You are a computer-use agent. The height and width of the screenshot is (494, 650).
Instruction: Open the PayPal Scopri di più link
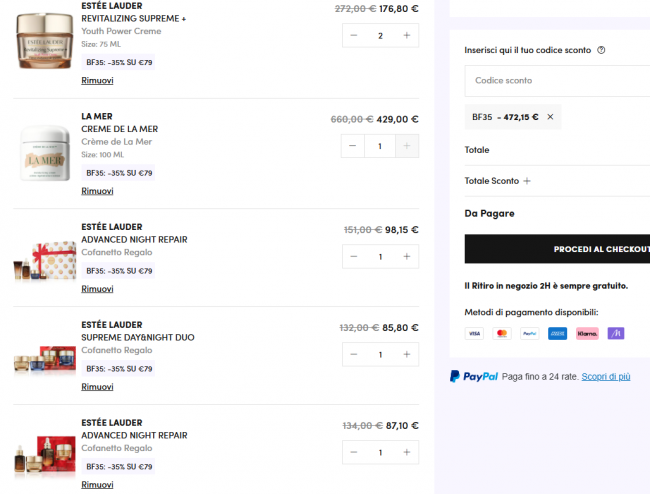606,377
